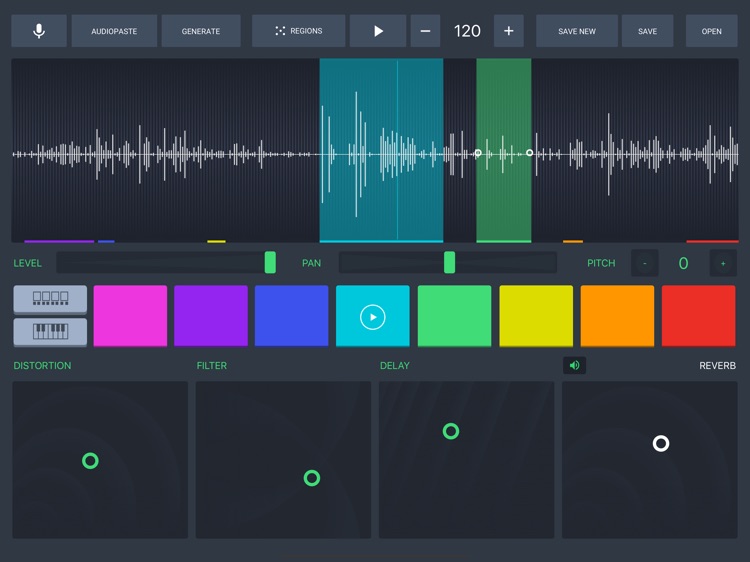This screenshot has height=562, width=750.
Task: Click the OPEN button
Action: click(711, 31)
